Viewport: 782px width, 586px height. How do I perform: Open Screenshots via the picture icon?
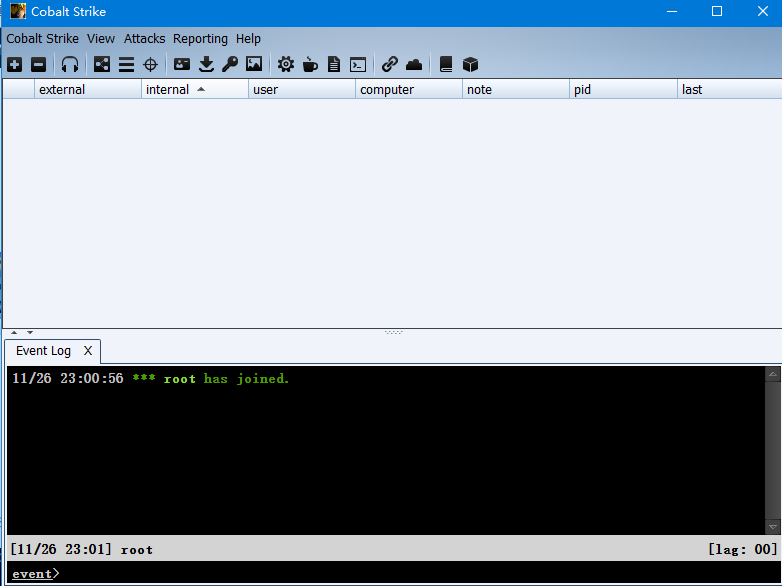(254, 64)
